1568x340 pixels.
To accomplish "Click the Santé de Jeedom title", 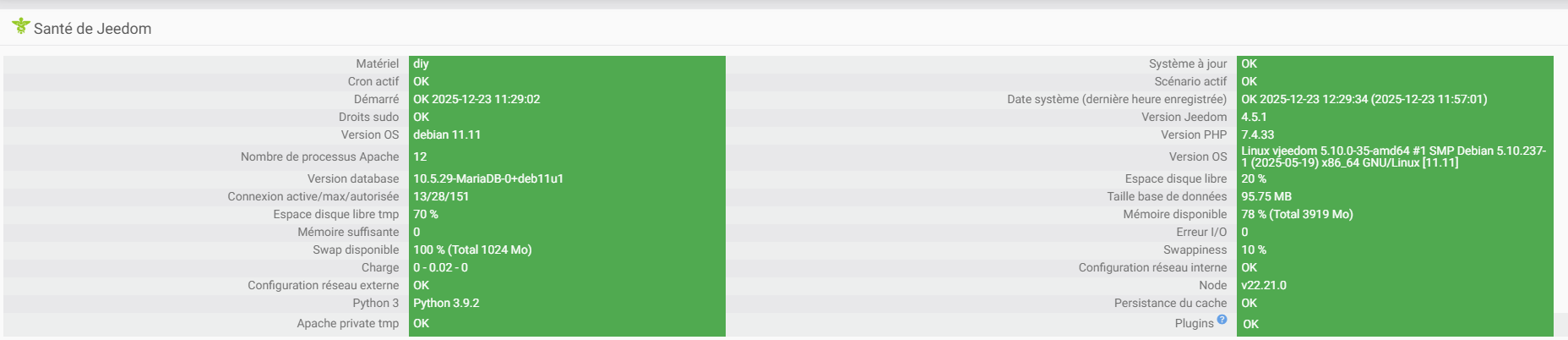I will click(92, 29).
